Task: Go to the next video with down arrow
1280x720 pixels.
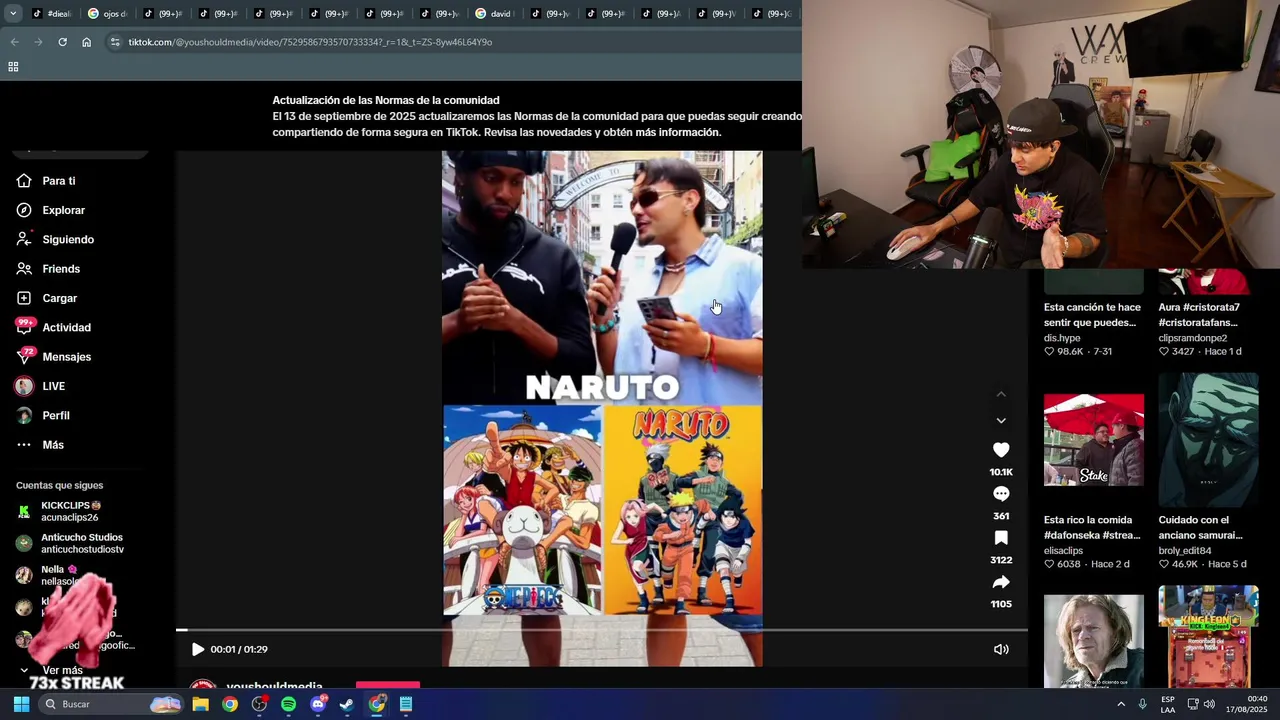Action: 1001,421
